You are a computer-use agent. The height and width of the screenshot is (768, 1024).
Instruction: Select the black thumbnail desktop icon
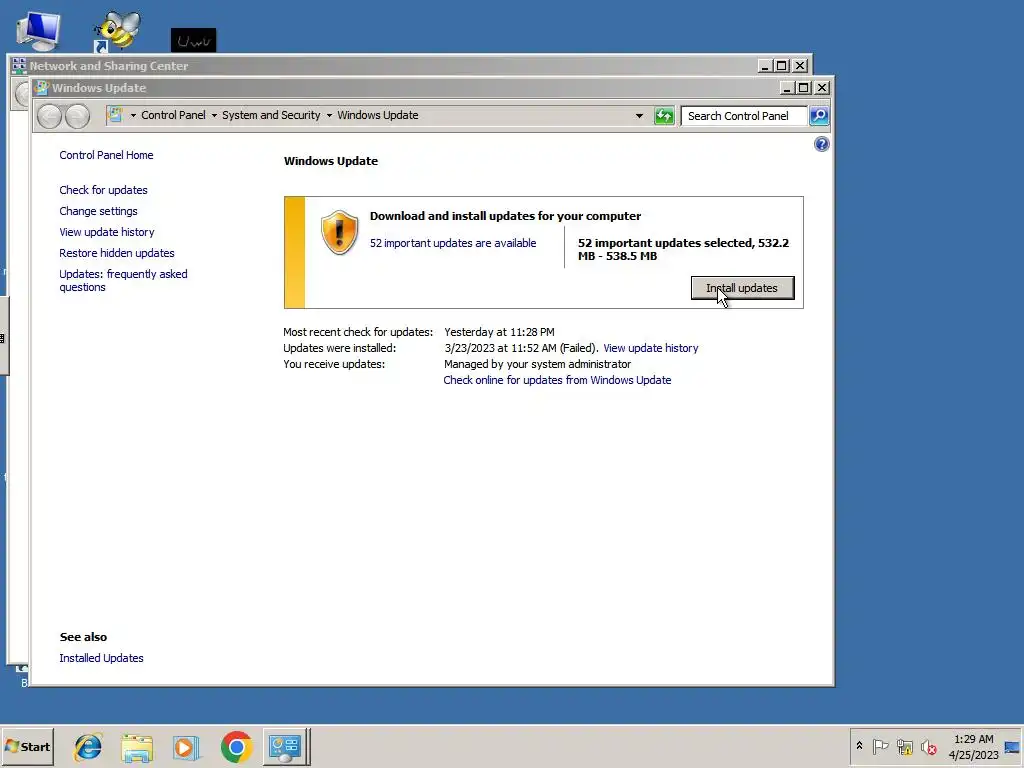tap(193, 40)
